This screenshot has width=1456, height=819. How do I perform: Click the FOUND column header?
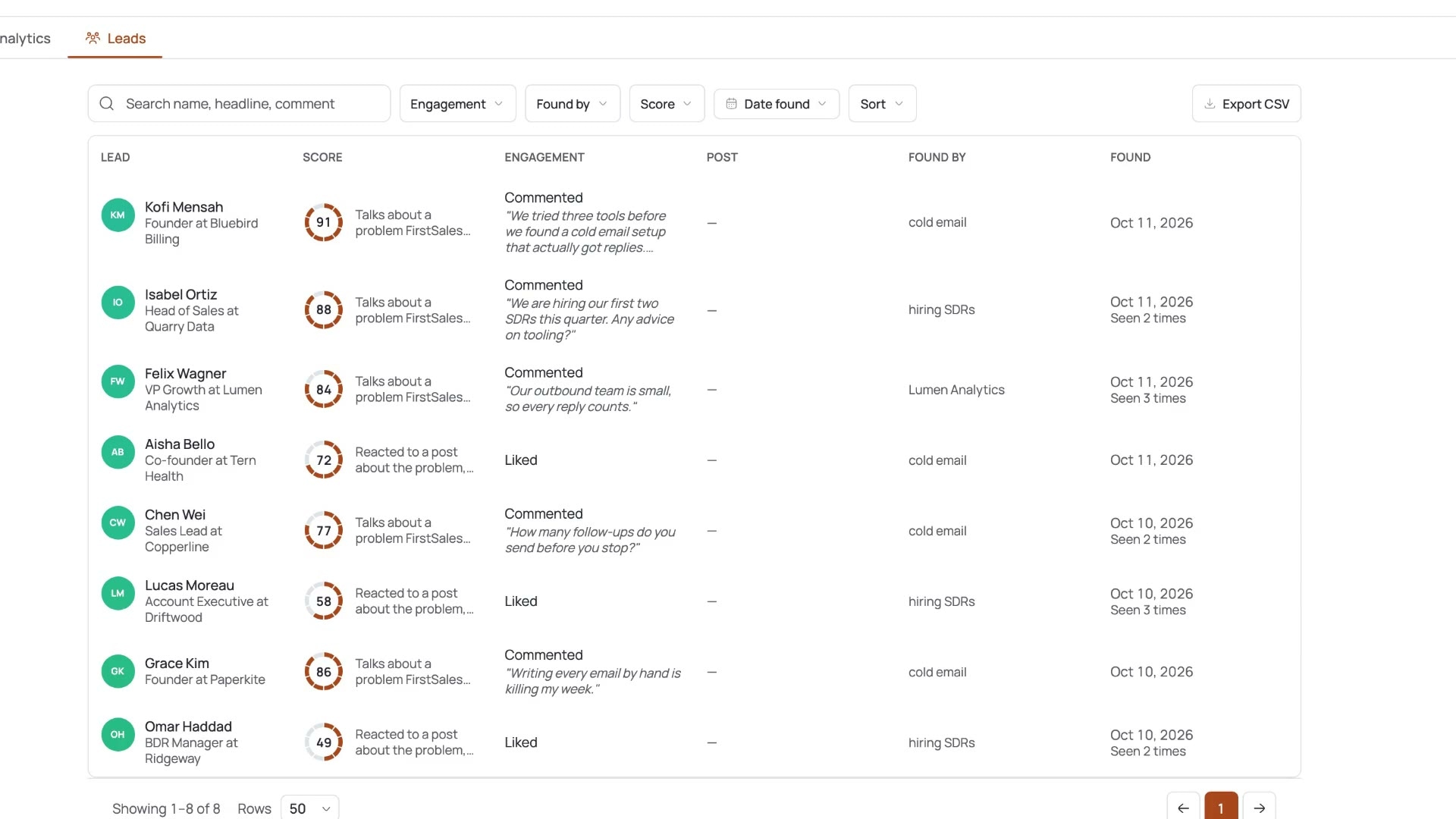(x=1130, y=157)
